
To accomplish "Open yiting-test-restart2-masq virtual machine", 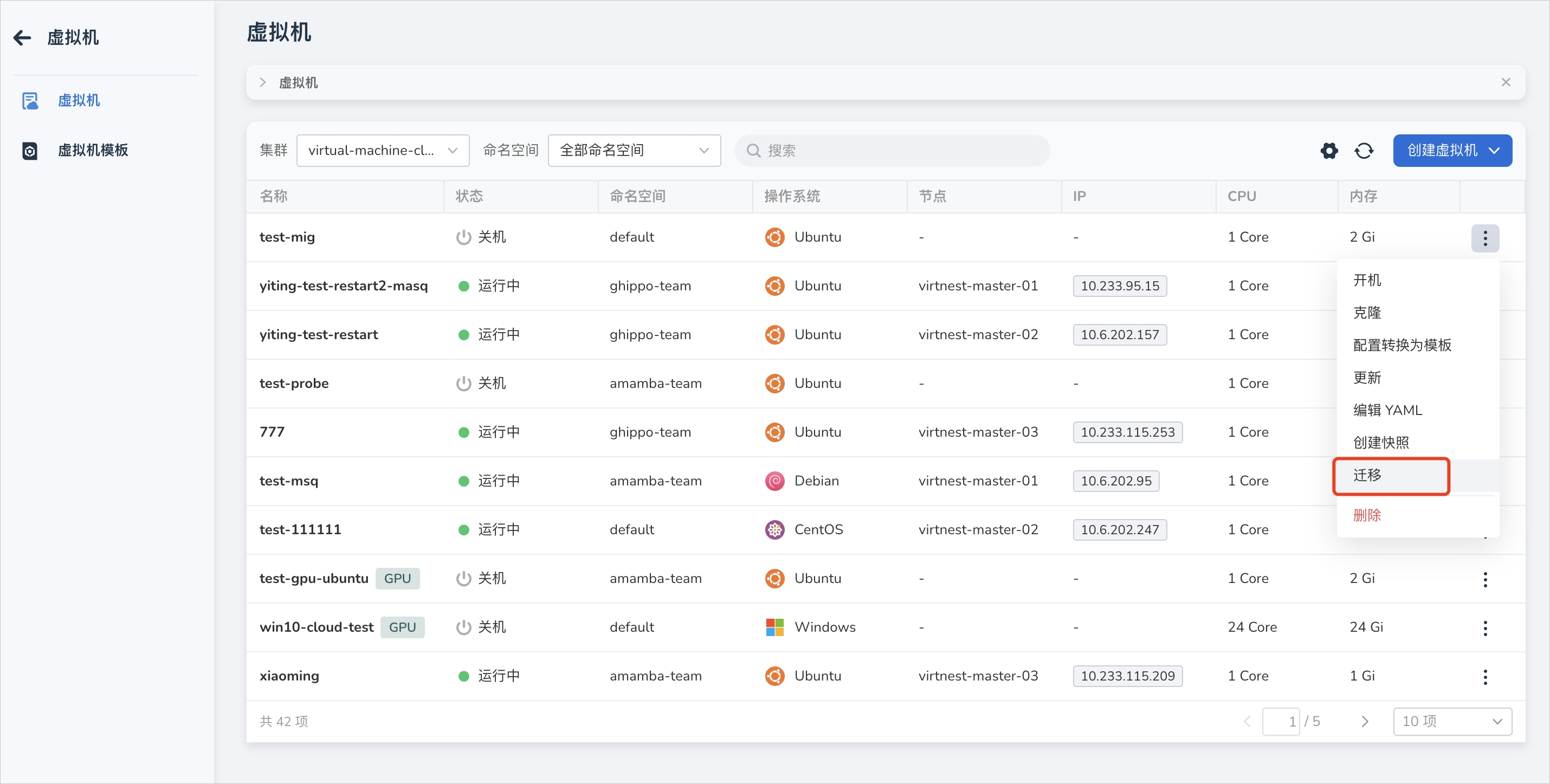I will click(344, 286).
